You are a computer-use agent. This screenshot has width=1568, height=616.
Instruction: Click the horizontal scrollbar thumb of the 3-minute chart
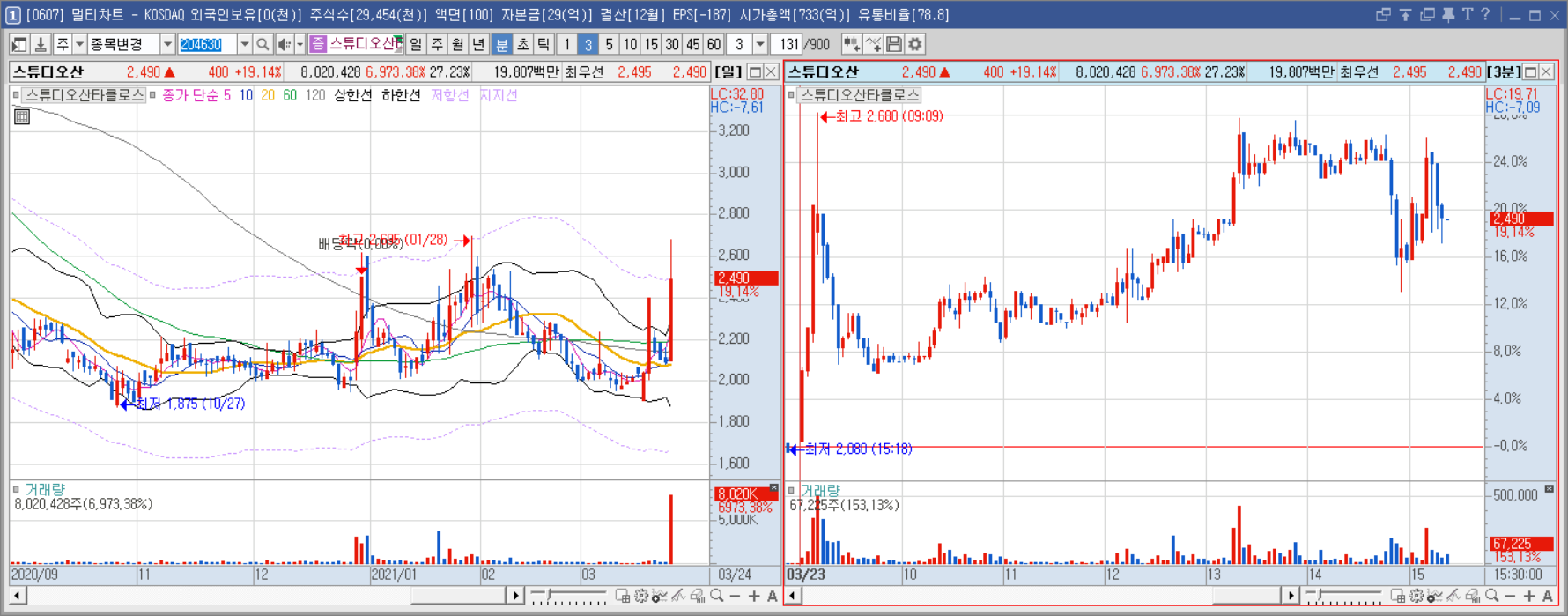(1246, 597)
